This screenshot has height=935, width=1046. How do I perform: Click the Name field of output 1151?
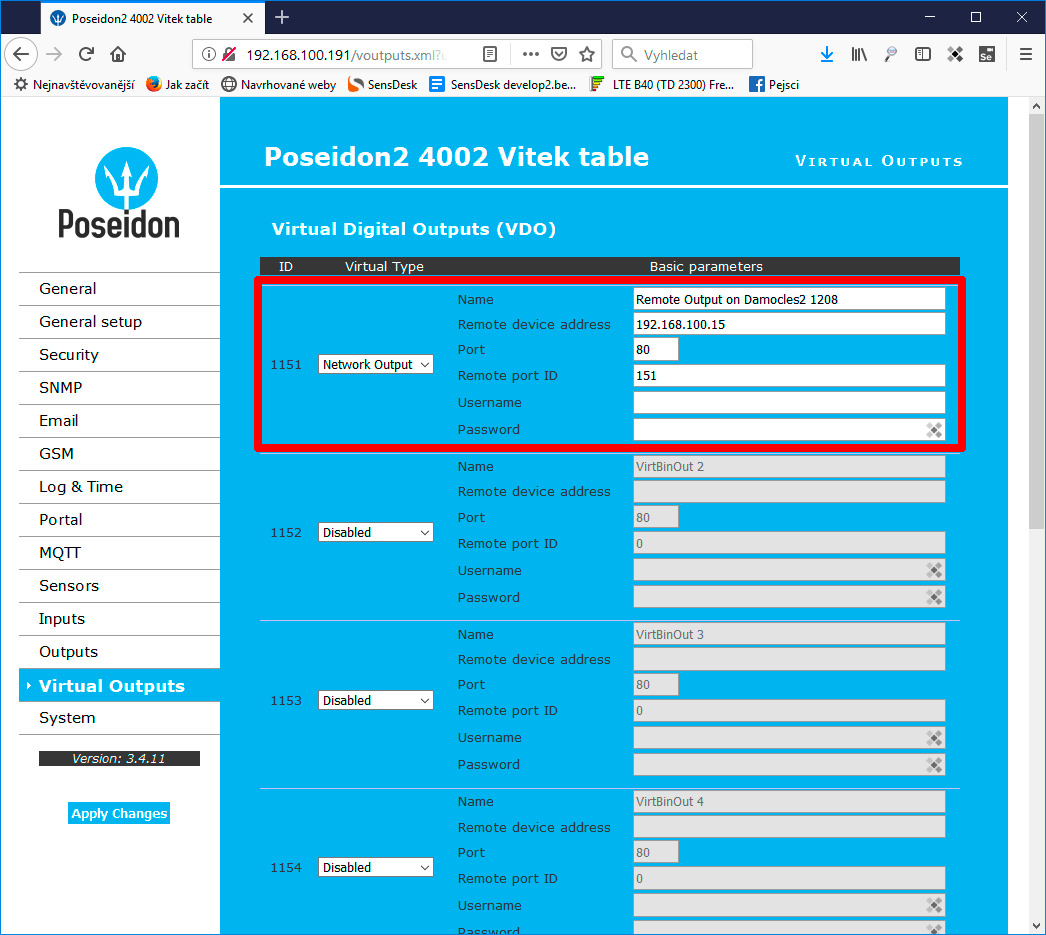(789, 299)
